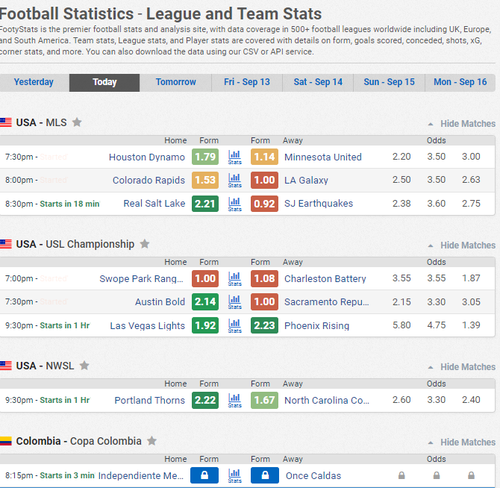Open the USA - NWSL league title
The height and width of the screenshot is (488, 500).
[45, 366]
